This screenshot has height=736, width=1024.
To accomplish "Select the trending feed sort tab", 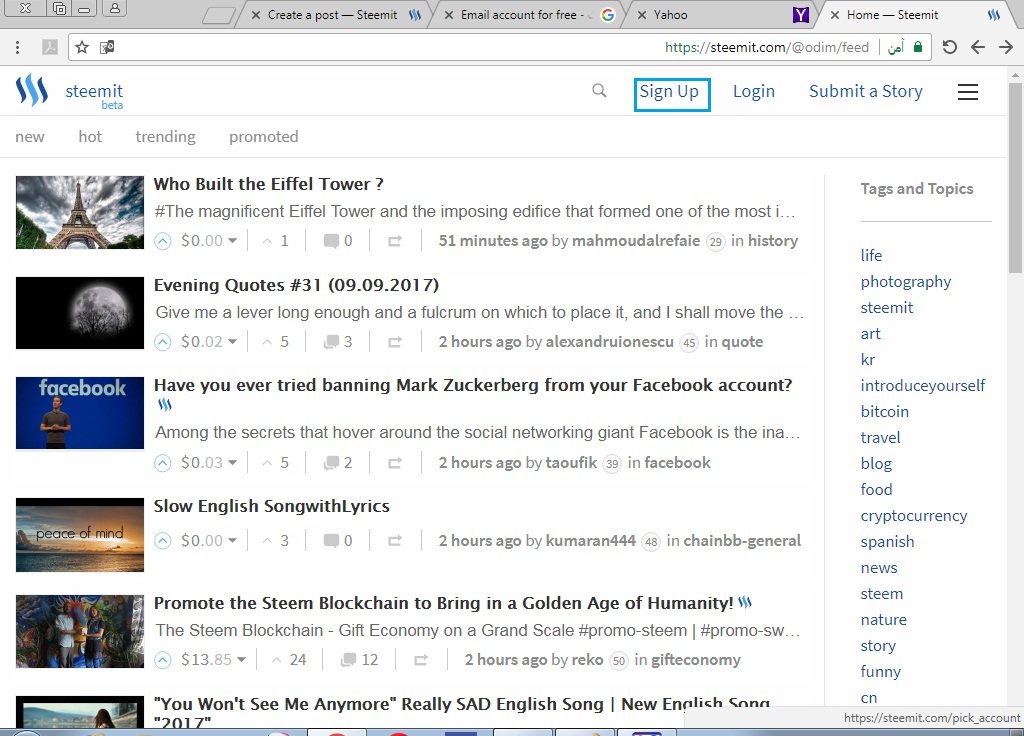I will click(165, 137).
